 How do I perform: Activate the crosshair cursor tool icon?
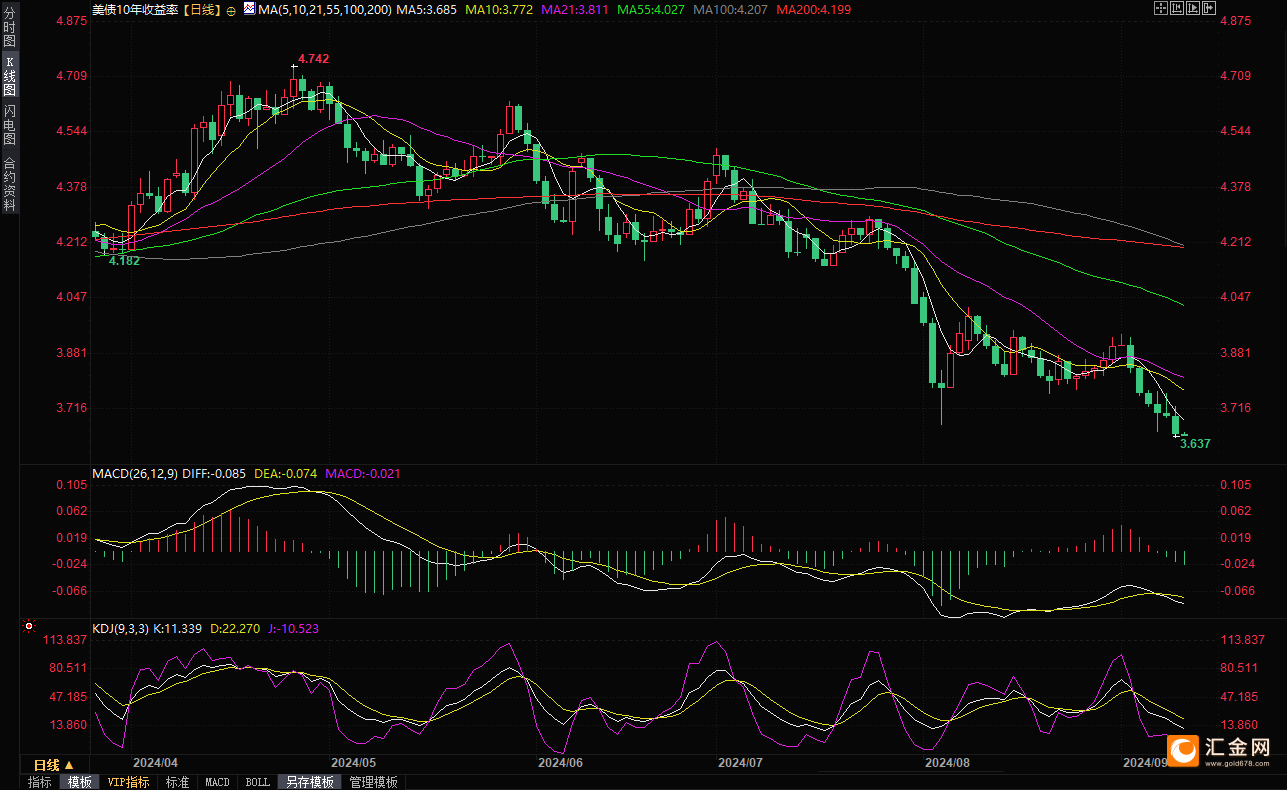[x=1161, y=8]
